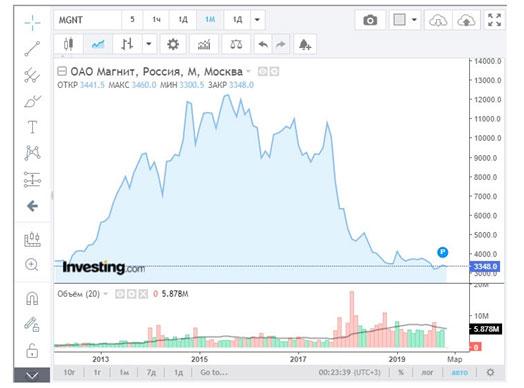Open the interval dropdown arrow
524x388 pixels.
point(257,20)
